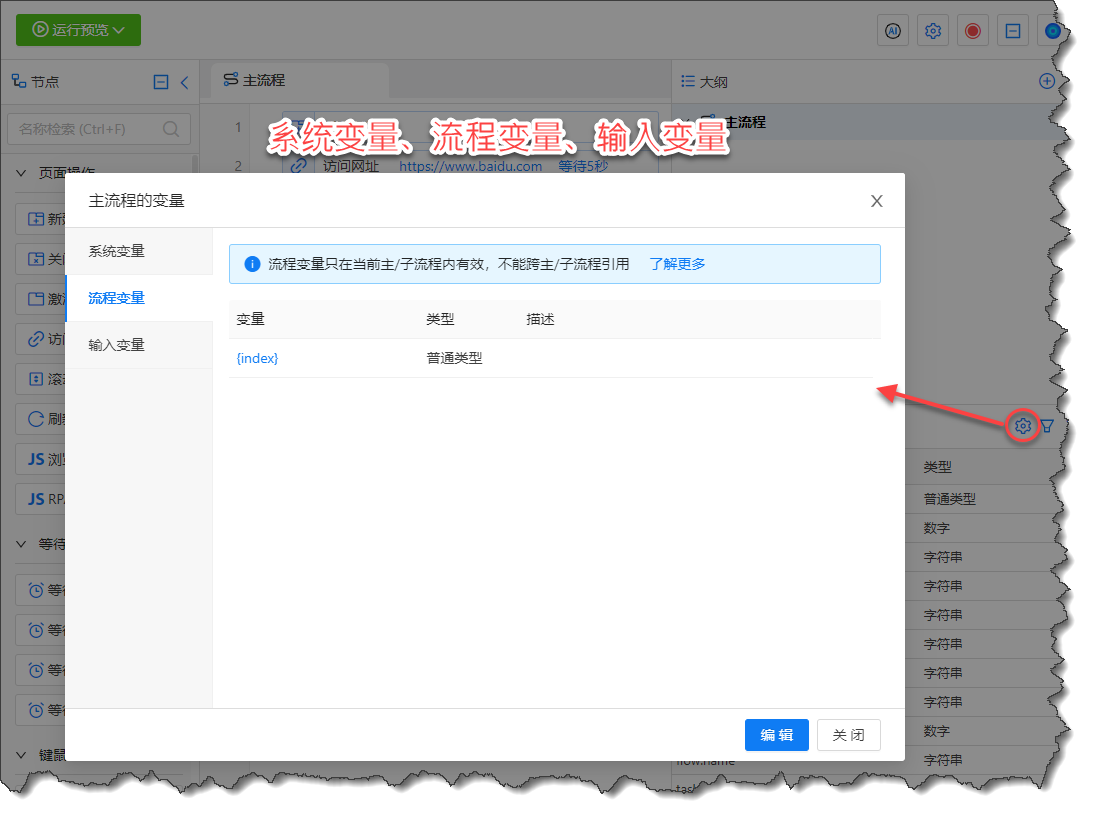
Task: Open variable settings gear icon circled in red
Action: point(1023,425)
